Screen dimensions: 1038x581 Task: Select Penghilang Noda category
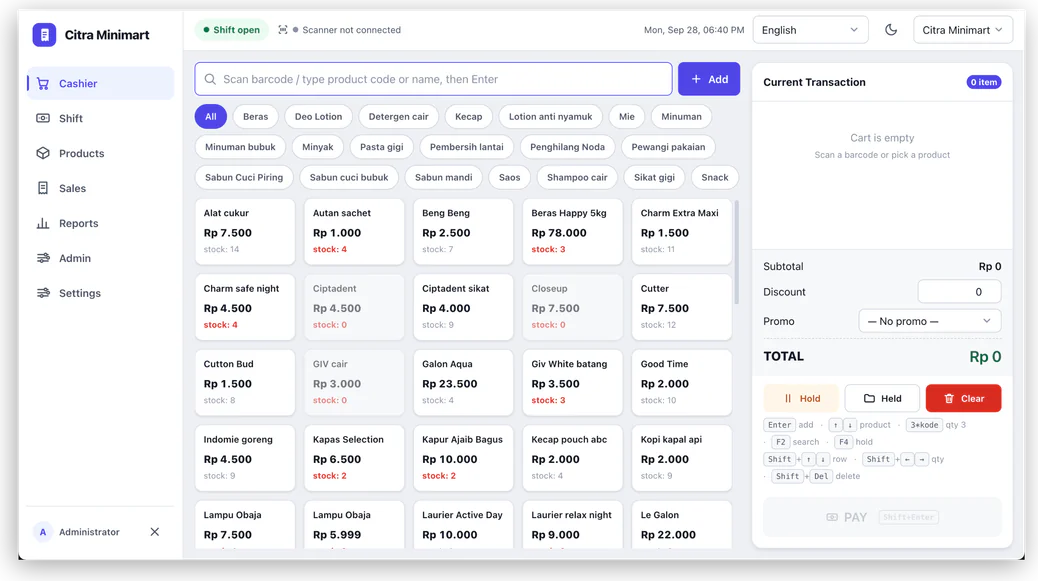[567, 147]
